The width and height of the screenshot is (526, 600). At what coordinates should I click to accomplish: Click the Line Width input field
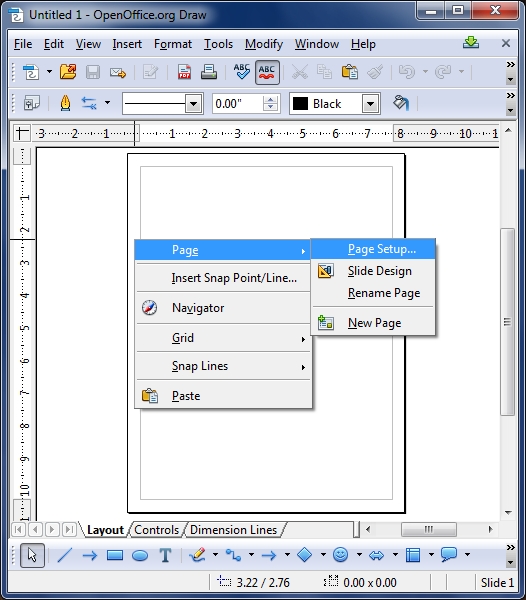coord(238,104)
